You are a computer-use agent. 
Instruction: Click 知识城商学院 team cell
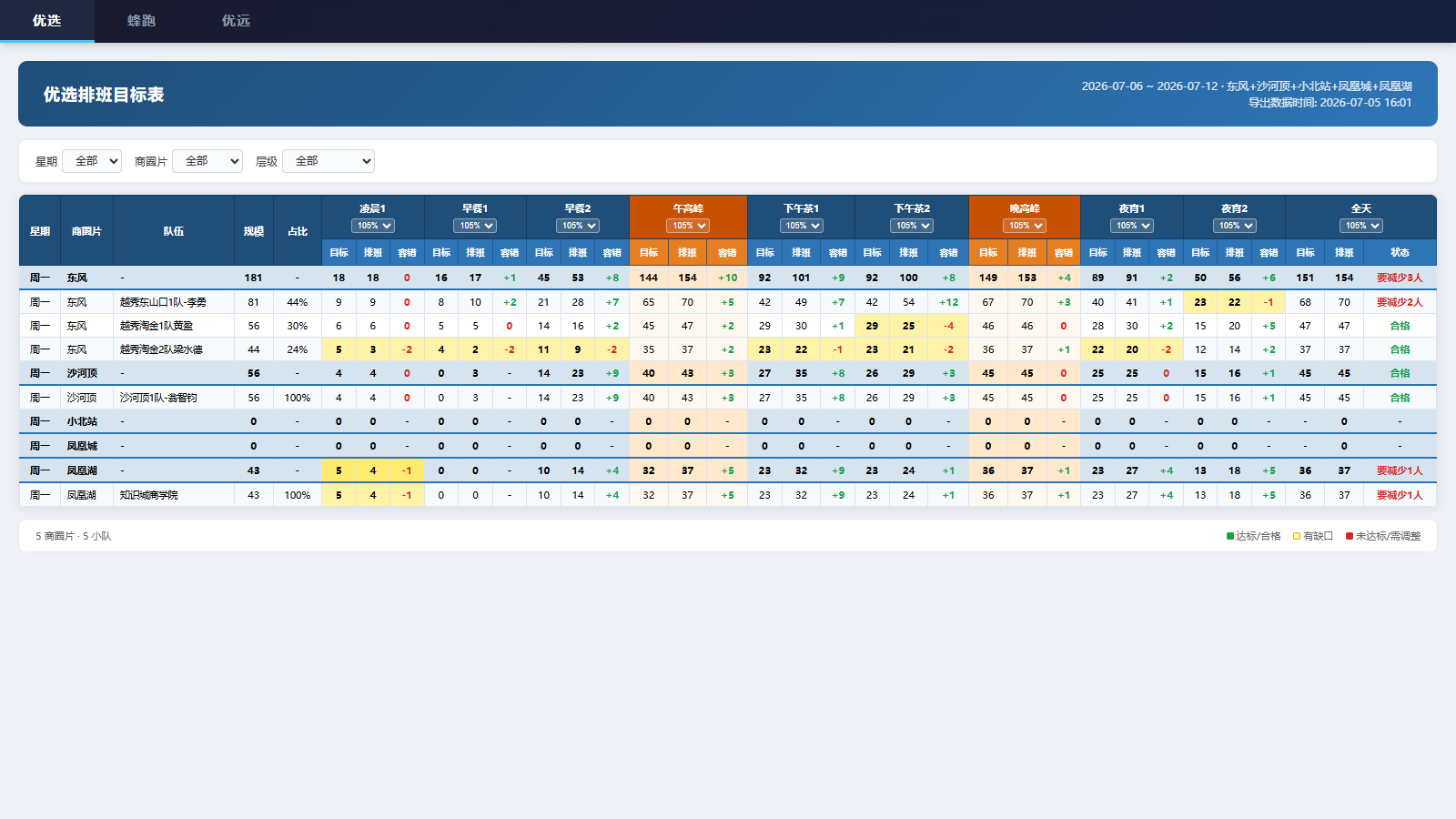pyautogui.click(x=174, y=495)
